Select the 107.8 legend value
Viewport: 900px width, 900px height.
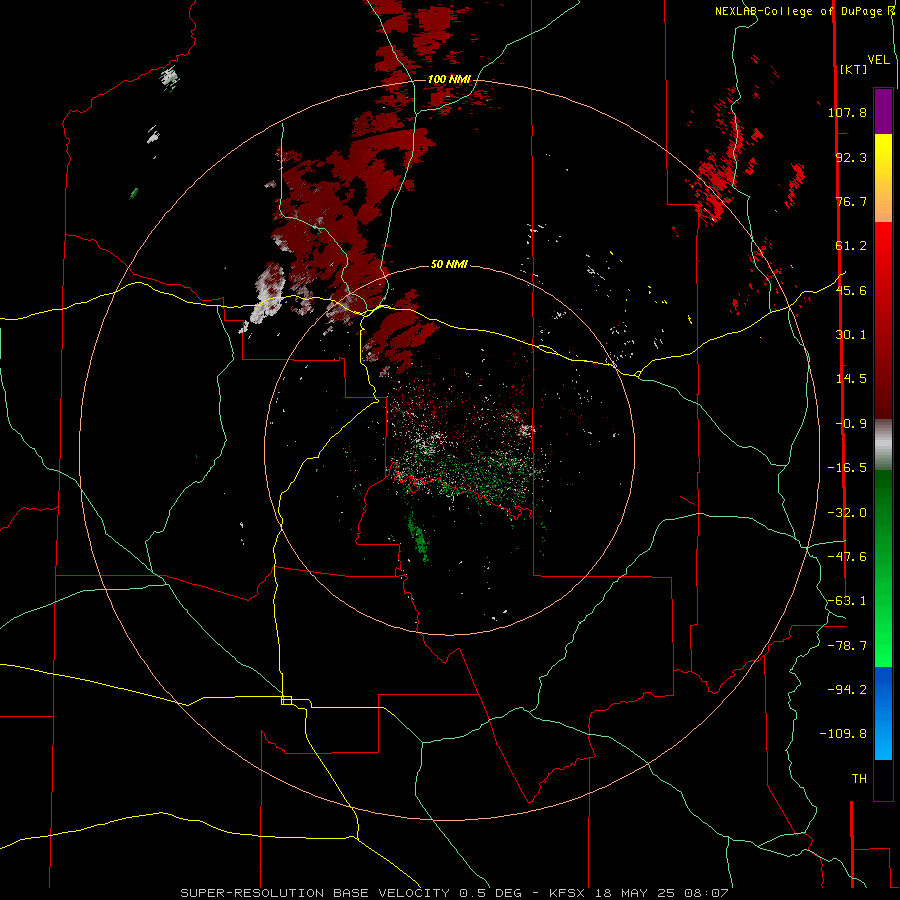[x=847, y=112]
